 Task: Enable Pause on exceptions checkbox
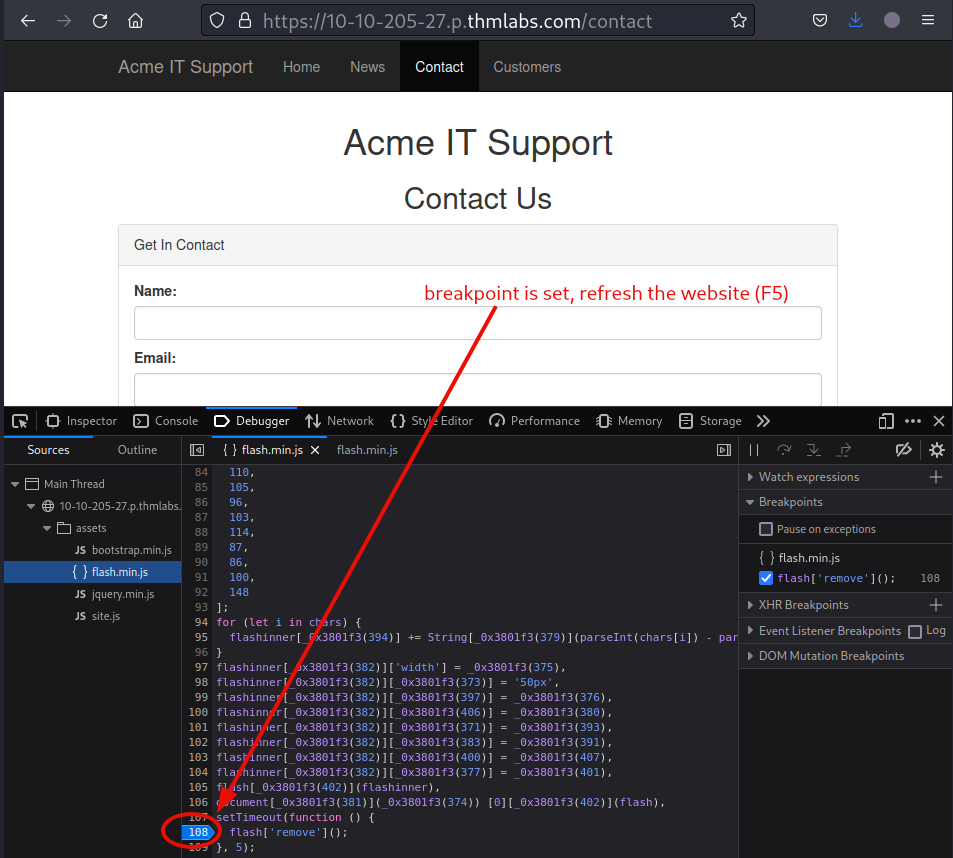pos(766,529)
